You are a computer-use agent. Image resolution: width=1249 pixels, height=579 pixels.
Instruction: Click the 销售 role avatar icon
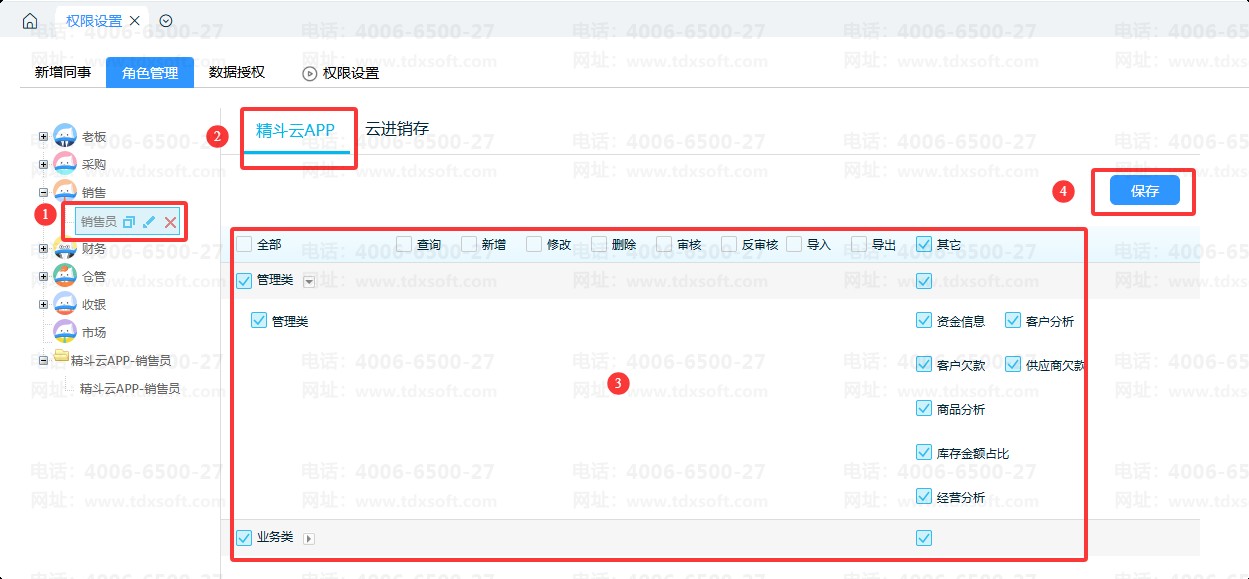pos(65,192)
